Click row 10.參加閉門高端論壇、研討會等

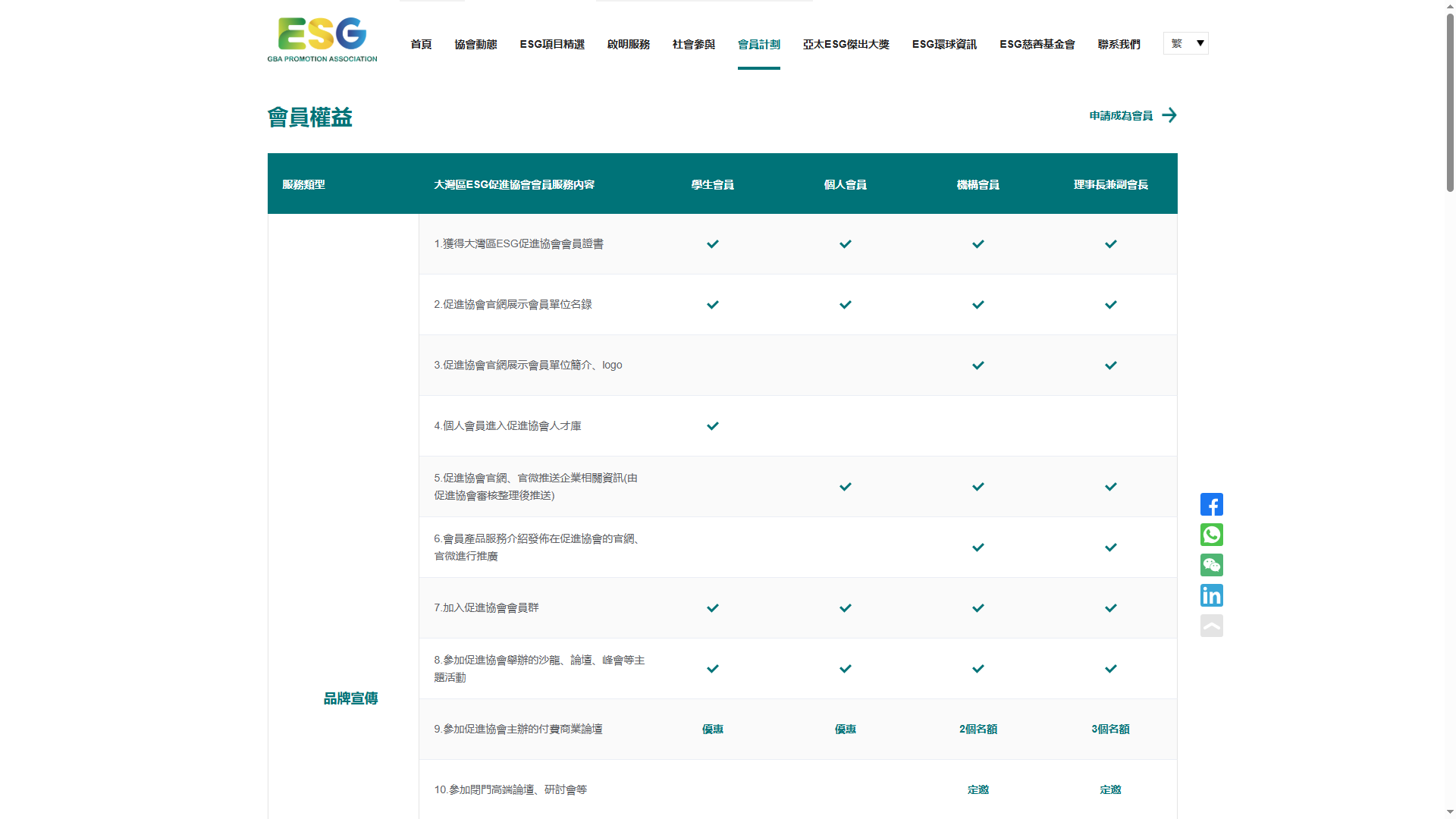tap(798, 789)
